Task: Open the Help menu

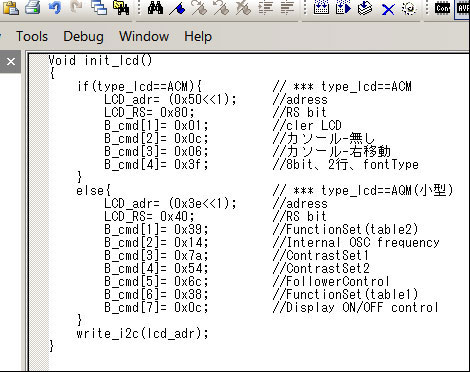Action: 198,36
